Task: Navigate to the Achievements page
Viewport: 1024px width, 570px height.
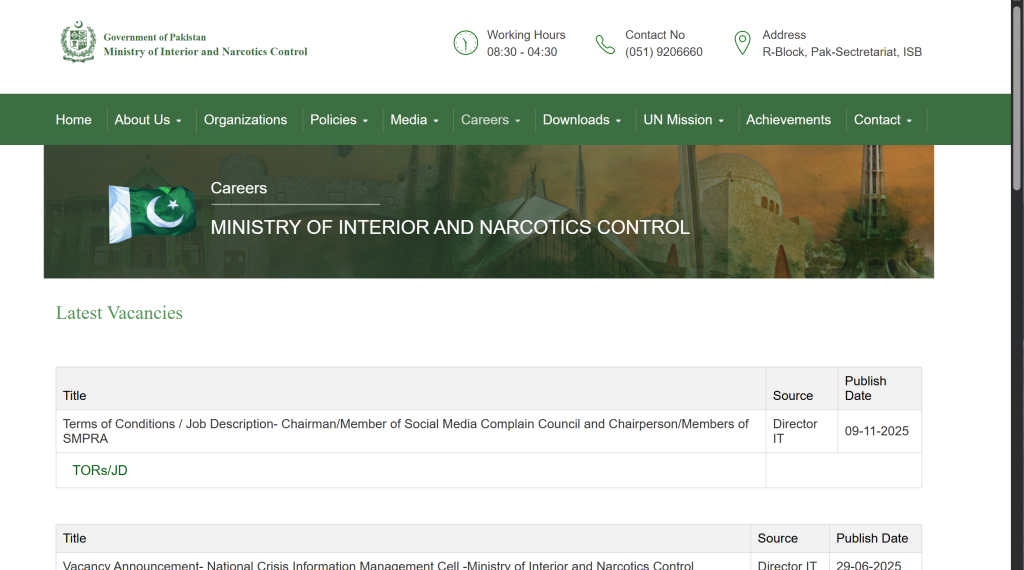Action: coord(788,120)
